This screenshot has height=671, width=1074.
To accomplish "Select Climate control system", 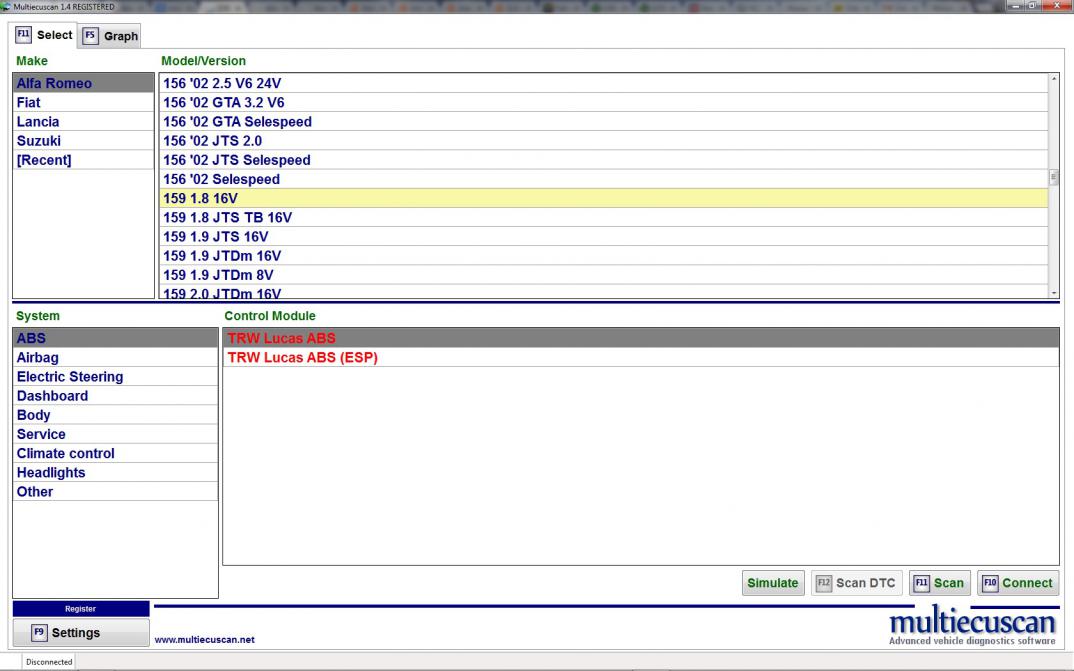I will (x=115, y=453).
